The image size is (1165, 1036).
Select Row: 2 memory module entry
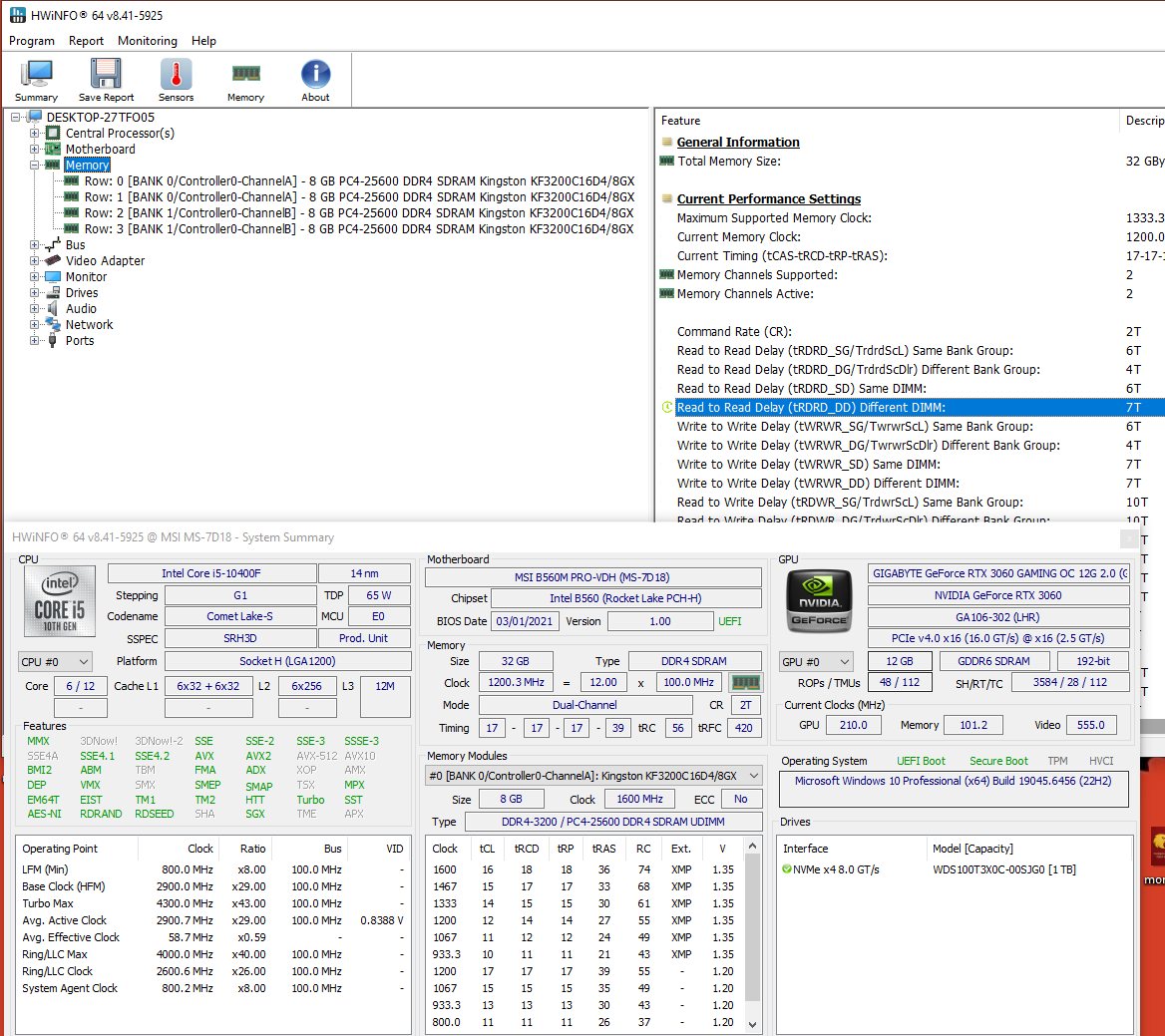point(359,213)
